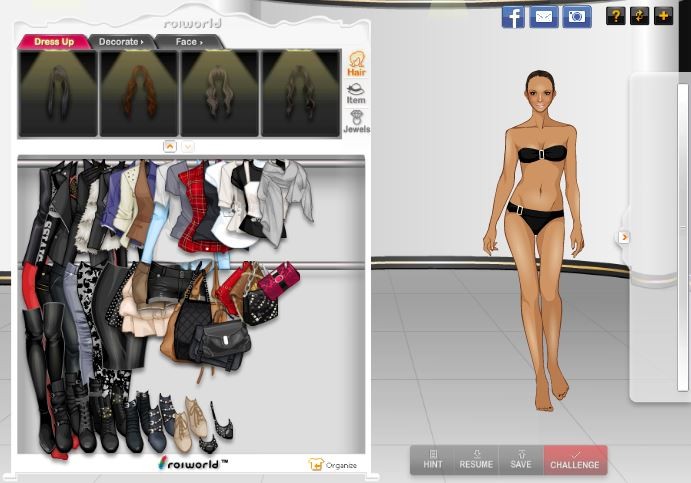The width and height of the screenshot is (691, 483).
Task: Select the Hair category icon
Action: 356,65
